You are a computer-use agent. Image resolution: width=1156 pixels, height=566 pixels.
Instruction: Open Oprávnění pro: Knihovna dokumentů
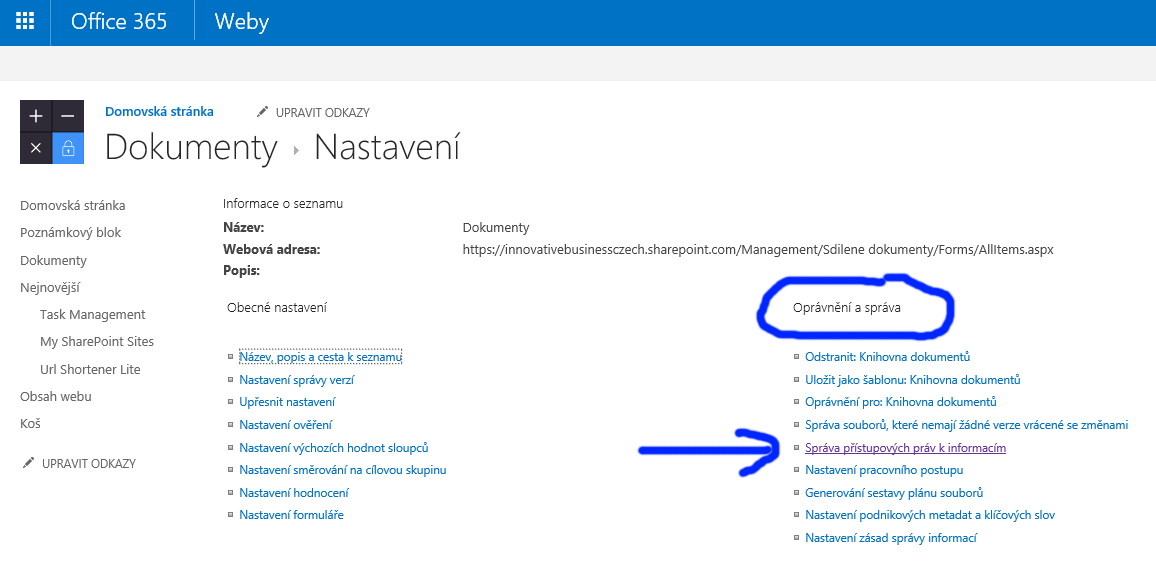[x=901, y=402]
